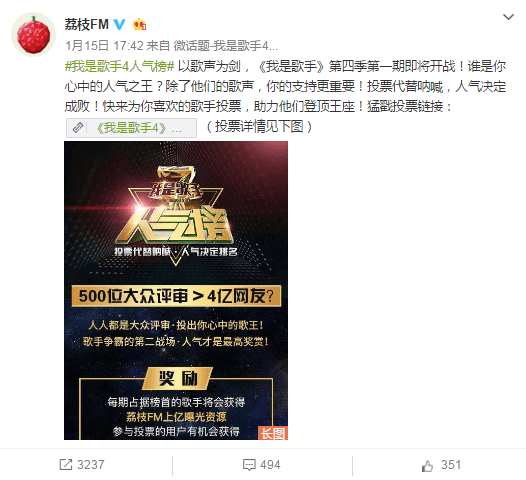Open the 494 comments count
Screen dimensions: 526x480
coord(270,465)
